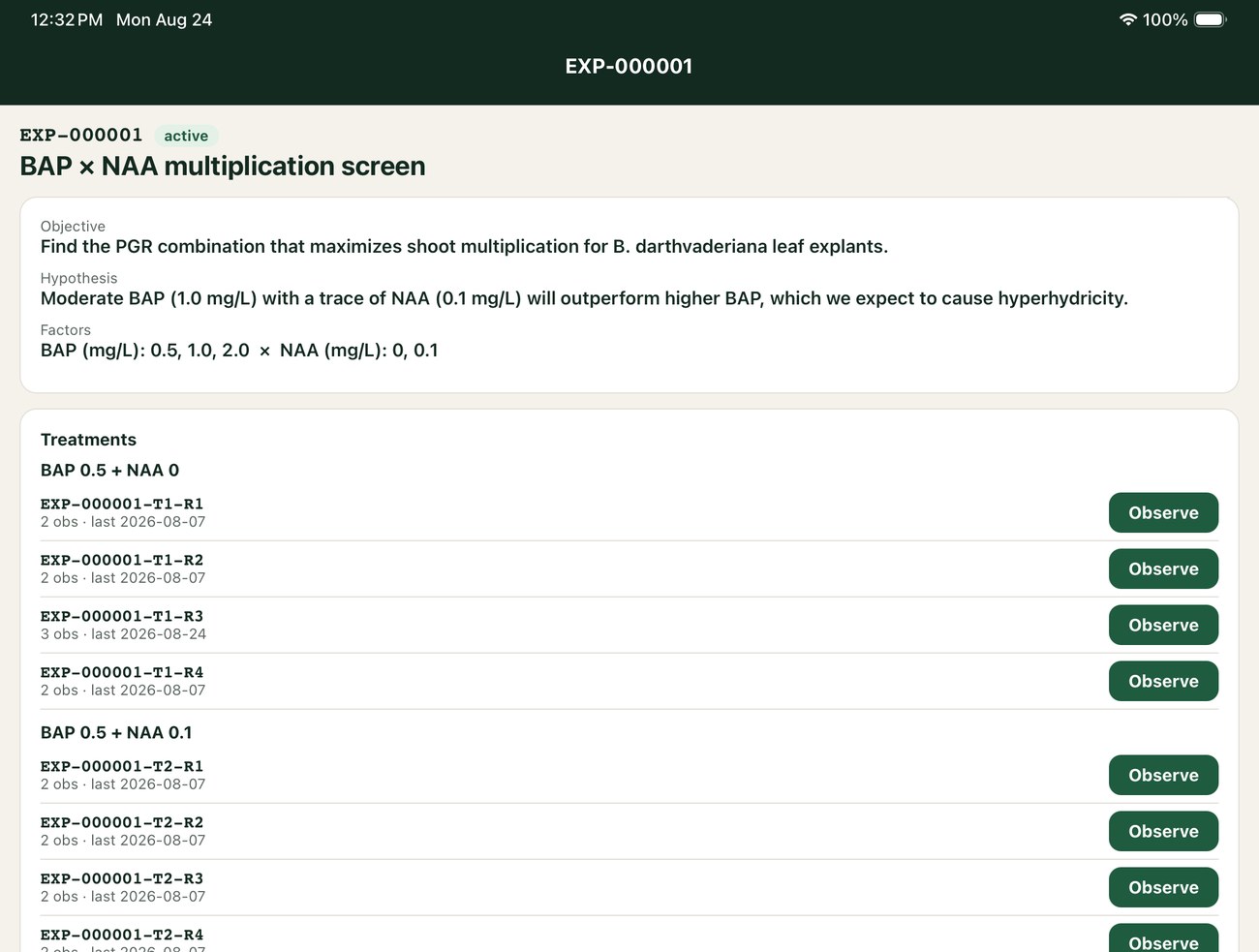Select replicate label EXP-000001-T2-R1
Image resolution: width=1259 pixels, height=952 pixels.
point(122,766)
